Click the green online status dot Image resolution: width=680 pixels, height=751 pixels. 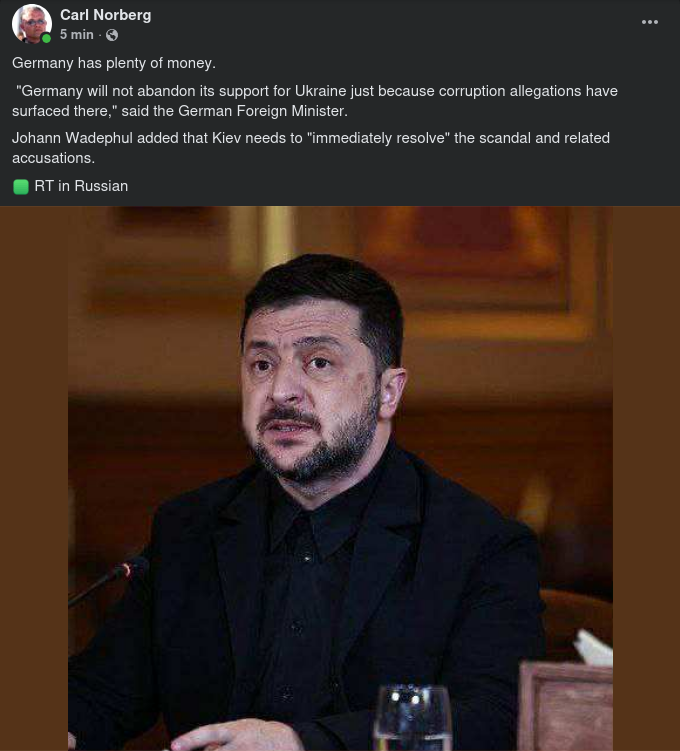tap(46, 38)
